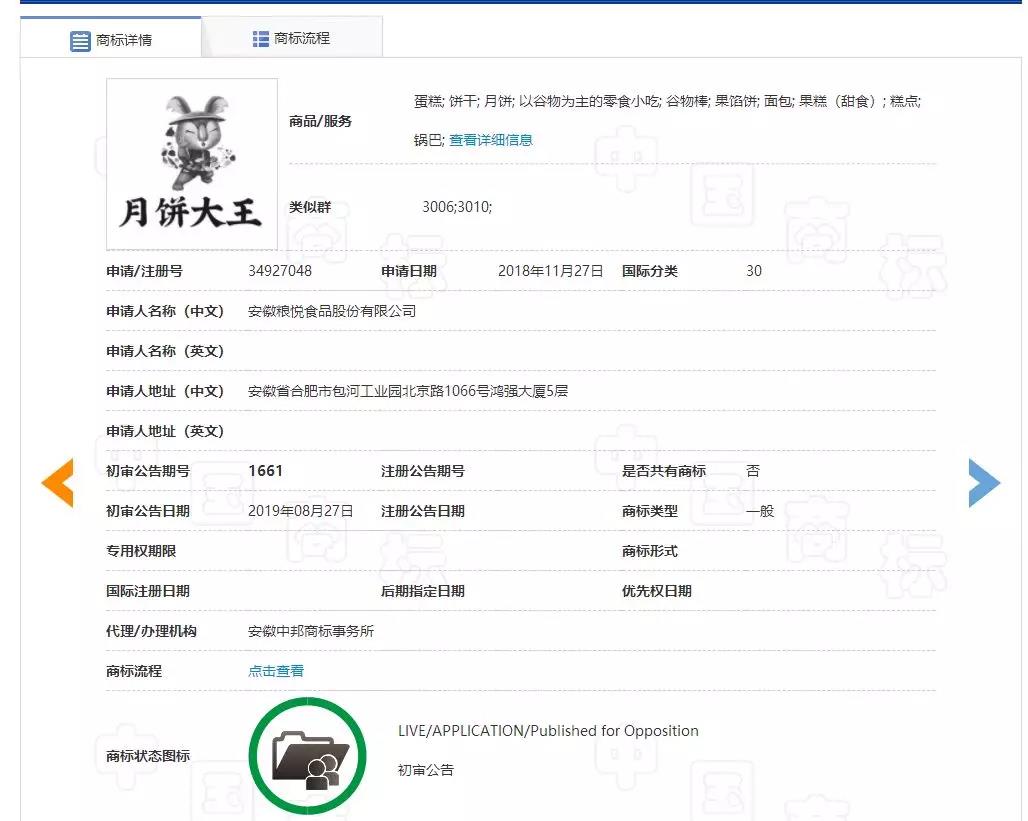Click the 商标详情 tab document icon
Screen dimensions: 1028x821
[x=80, y=41]
